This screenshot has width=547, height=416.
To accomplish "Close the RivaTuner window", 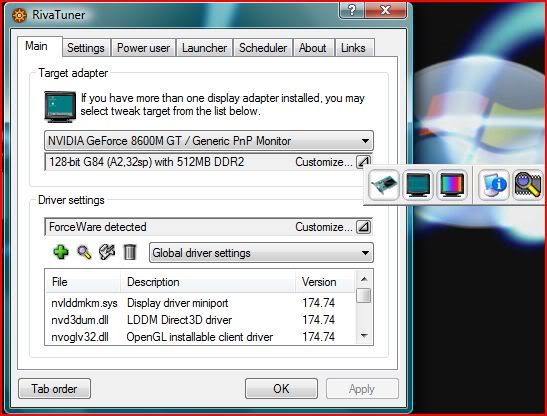I will point(385,10).
